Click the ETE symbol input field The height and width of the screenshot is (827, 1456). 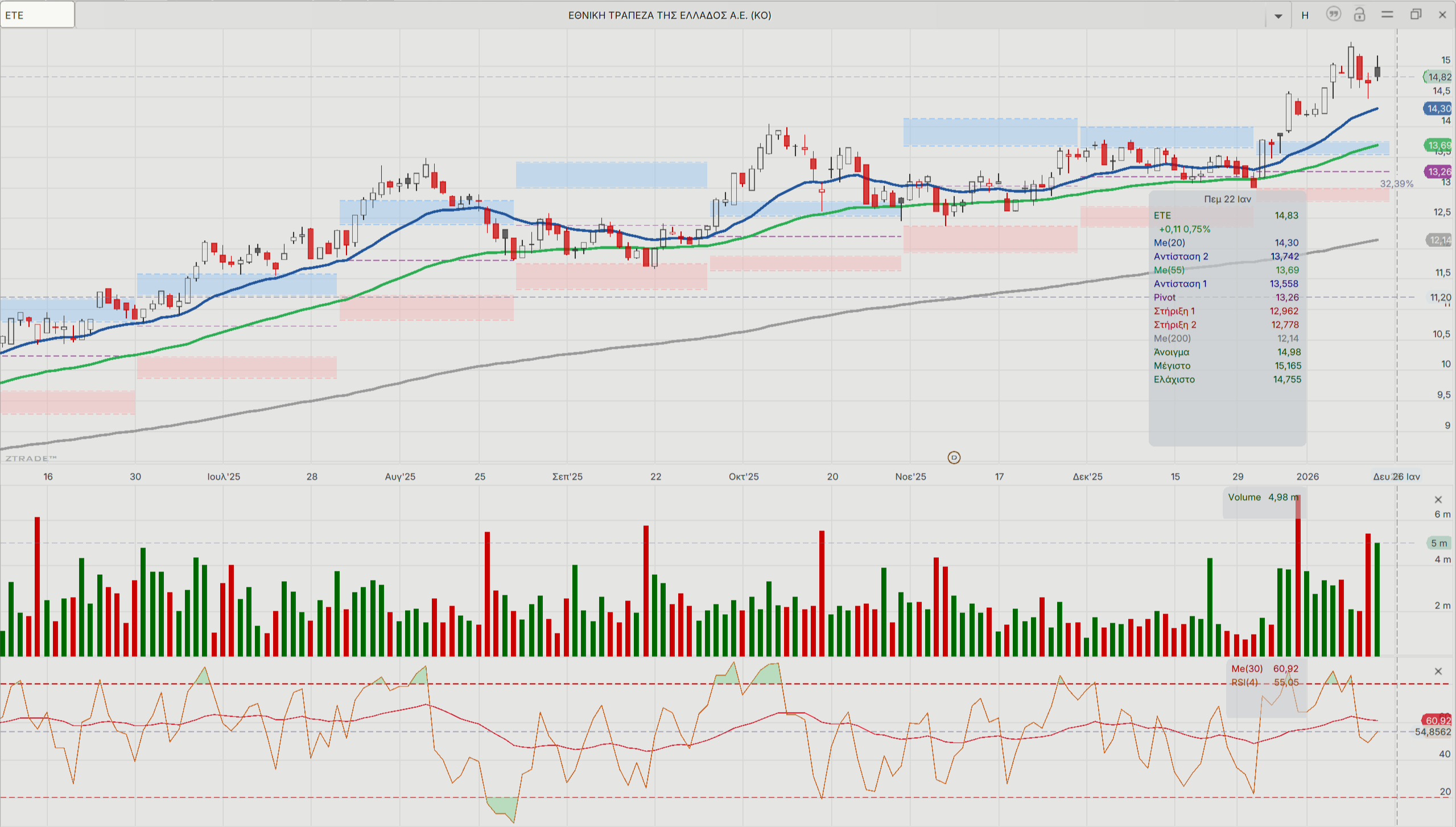pos(37,15)
